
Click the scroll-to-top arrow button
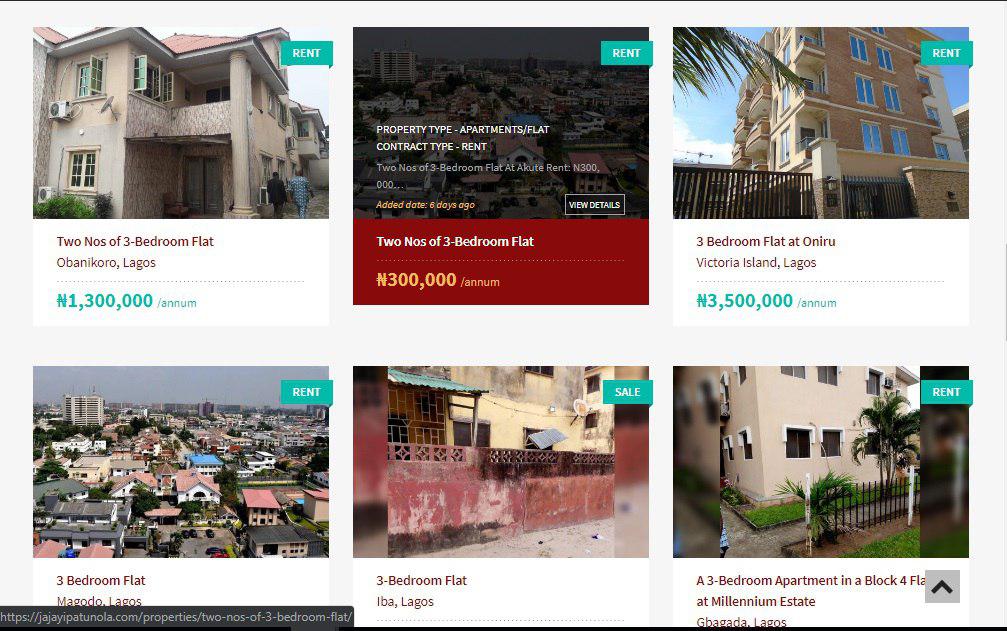[942, 586]
